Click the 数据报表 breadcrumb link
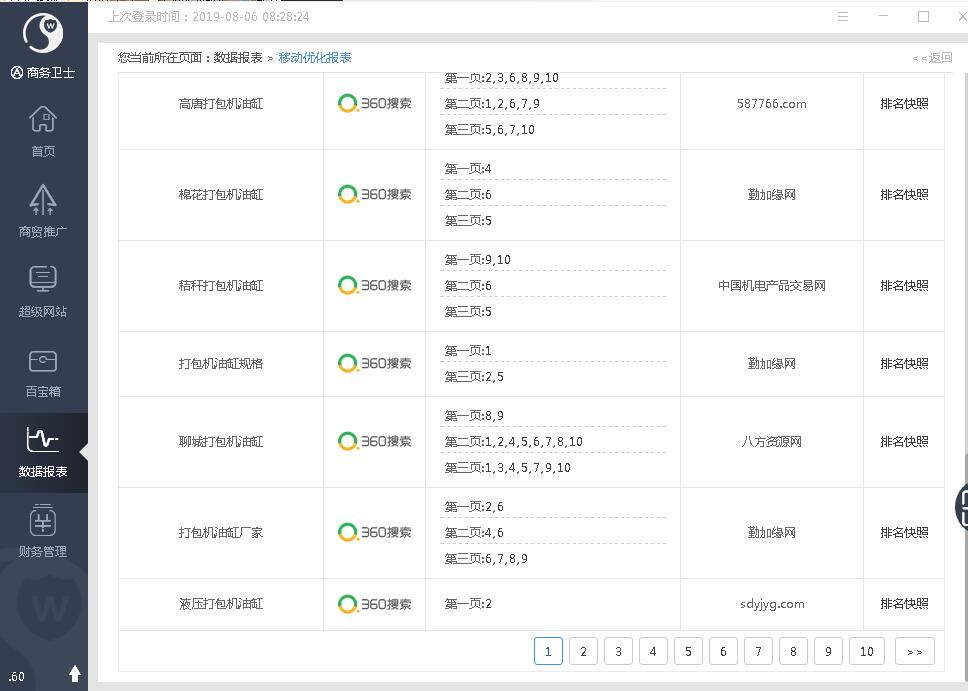 pyautogui.click(x=238, y=58)
